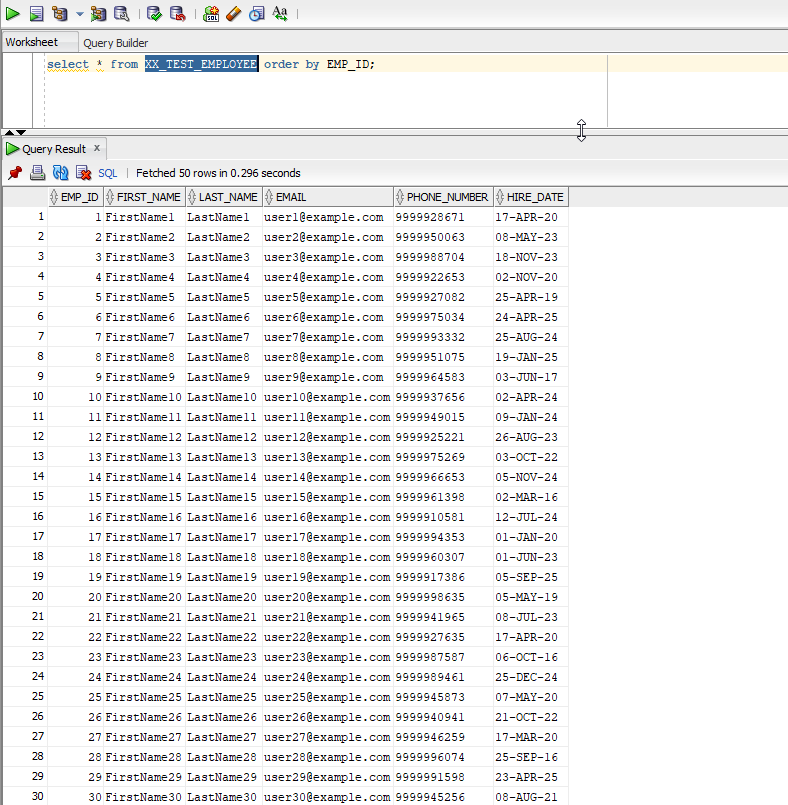Select the Worksheet tab
Screen dimensions: 788x805
31,42
